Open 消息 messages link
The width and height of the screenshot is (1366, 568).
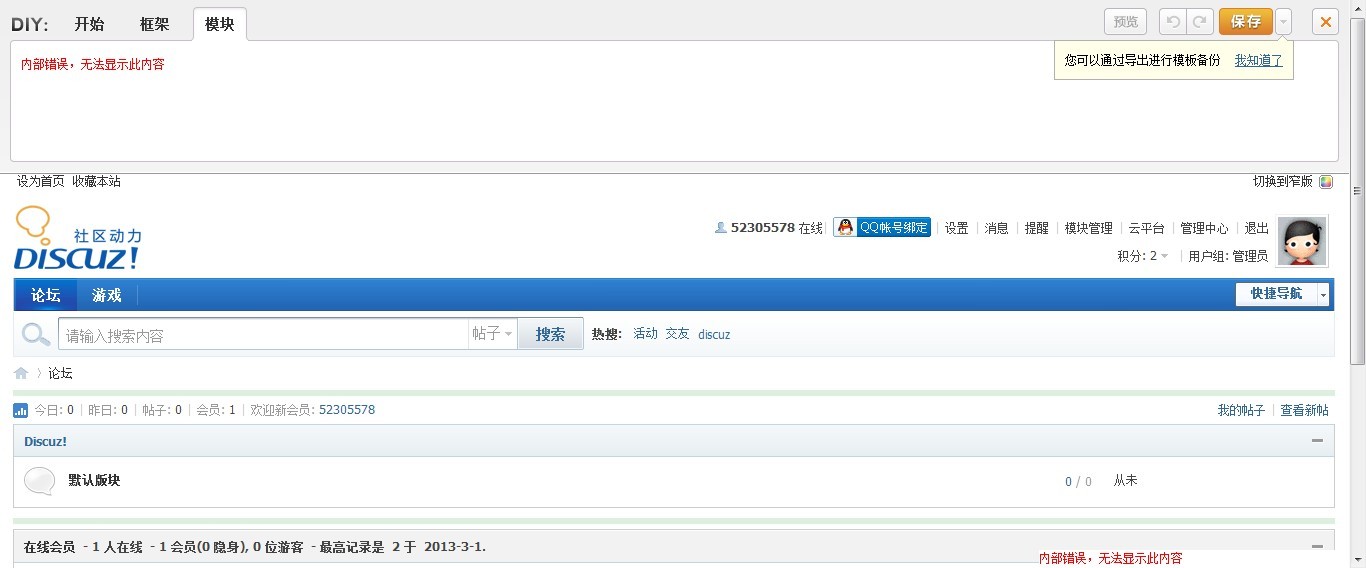point(997,228)
